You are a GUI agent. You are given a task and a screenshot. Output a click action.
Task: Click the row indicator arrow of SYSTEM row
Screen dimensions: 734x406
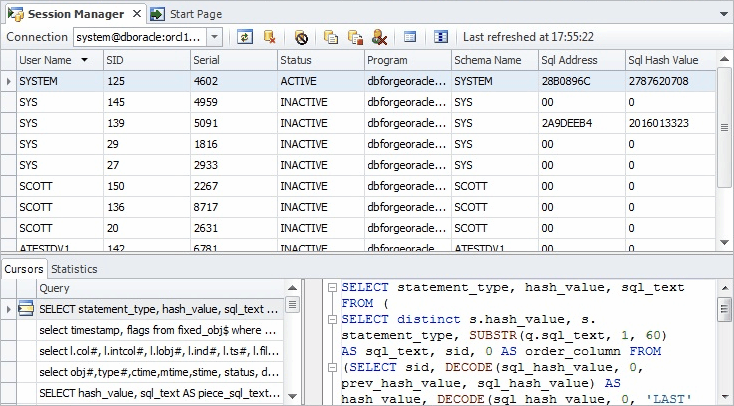(8, 81)
